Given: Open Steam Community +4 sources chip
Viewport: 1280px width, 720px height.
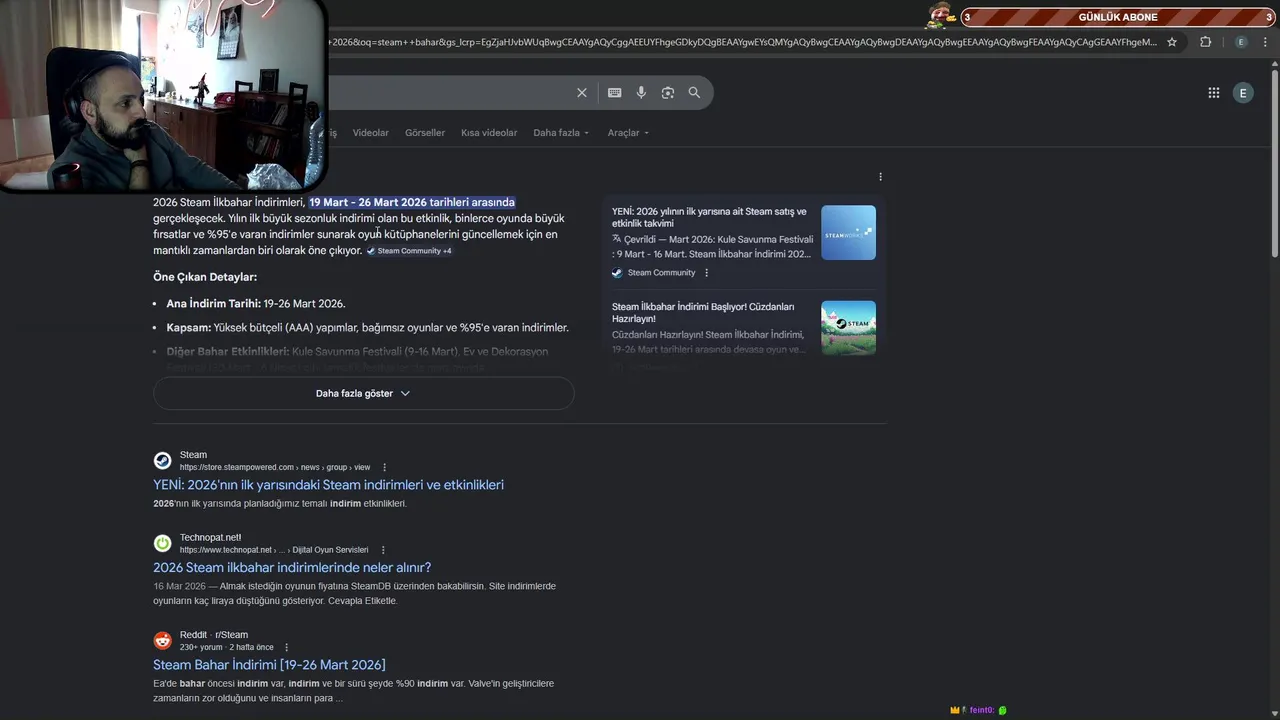Looking at the screenshot, I should [409, 251].
